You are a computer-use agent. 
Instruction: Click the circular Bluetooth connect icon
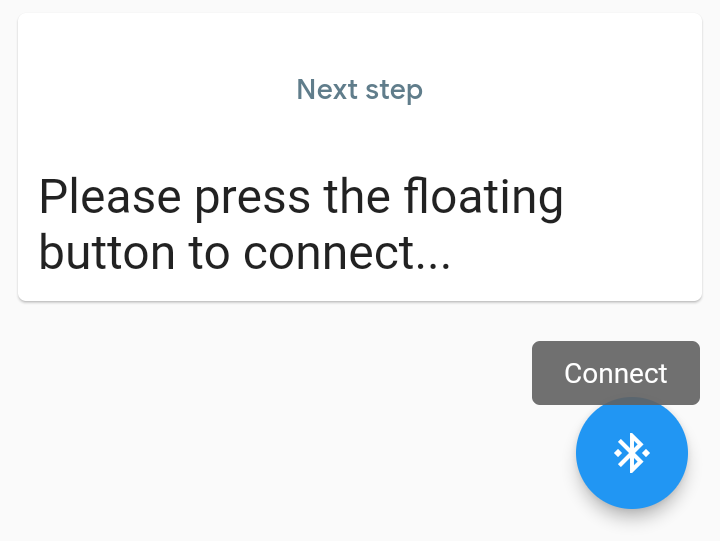click(x=632, y=453)
